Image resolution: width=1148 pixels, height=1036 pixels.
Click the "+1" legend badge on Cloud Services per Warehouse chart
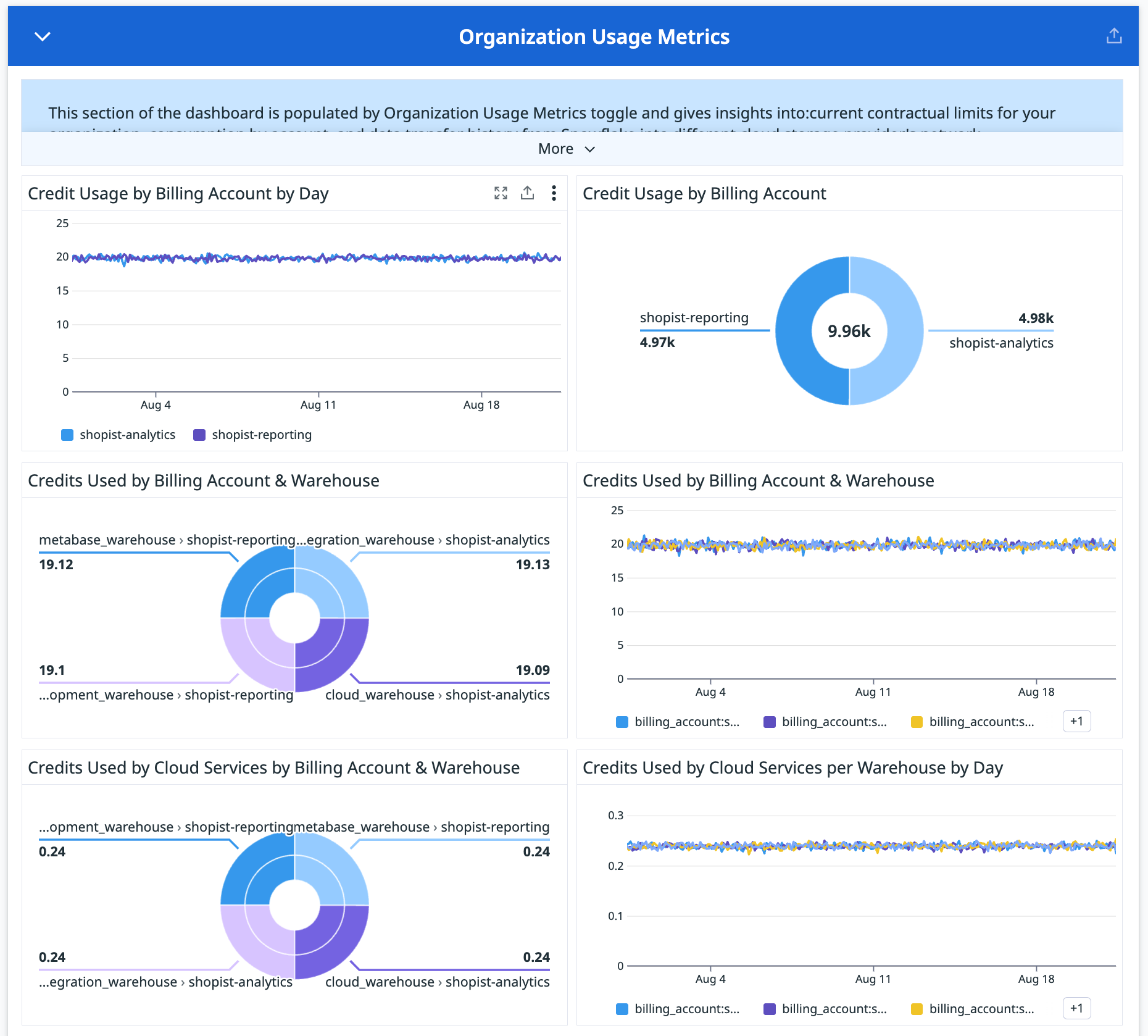(1076, 1008)
